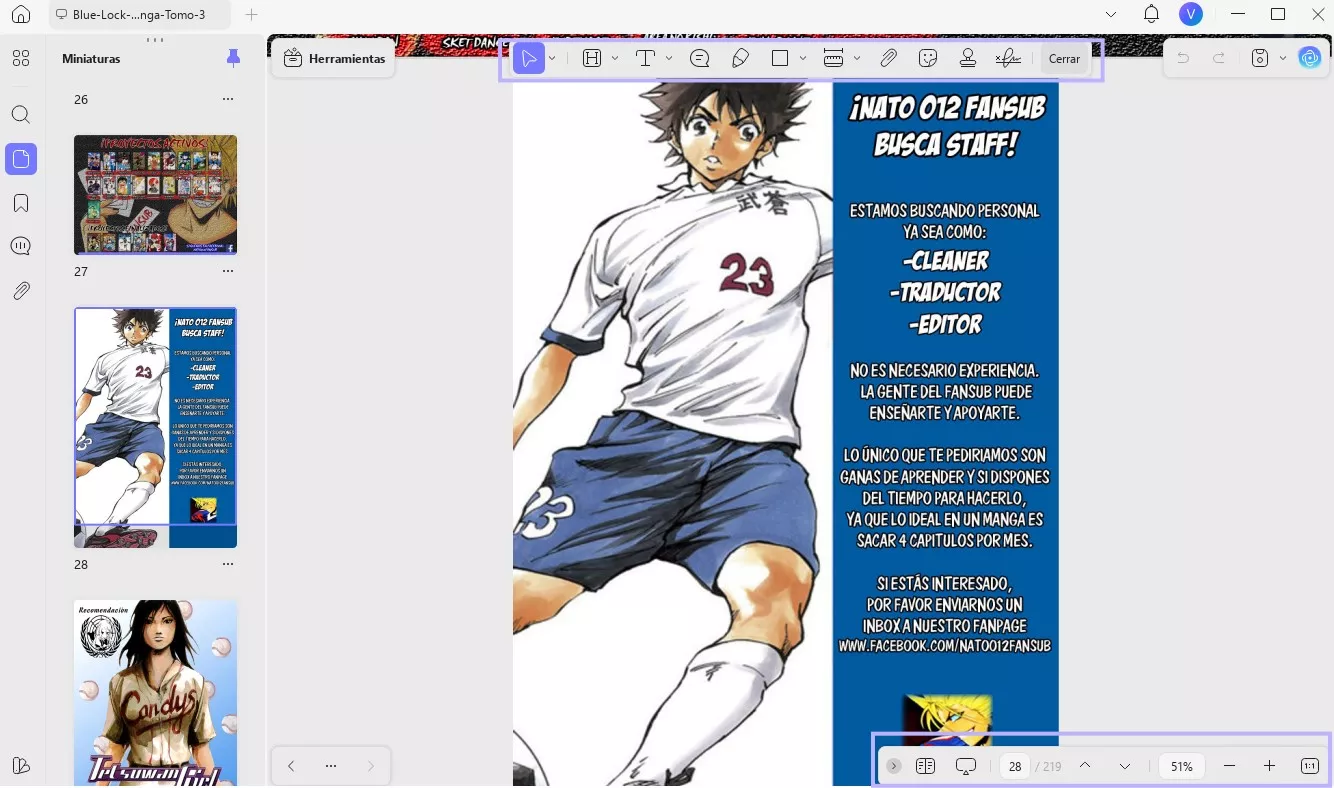Toggle pin on Miniaturas panel
Image resolution: width=1334 pixels, height=788 pixels.
[233, 59]
